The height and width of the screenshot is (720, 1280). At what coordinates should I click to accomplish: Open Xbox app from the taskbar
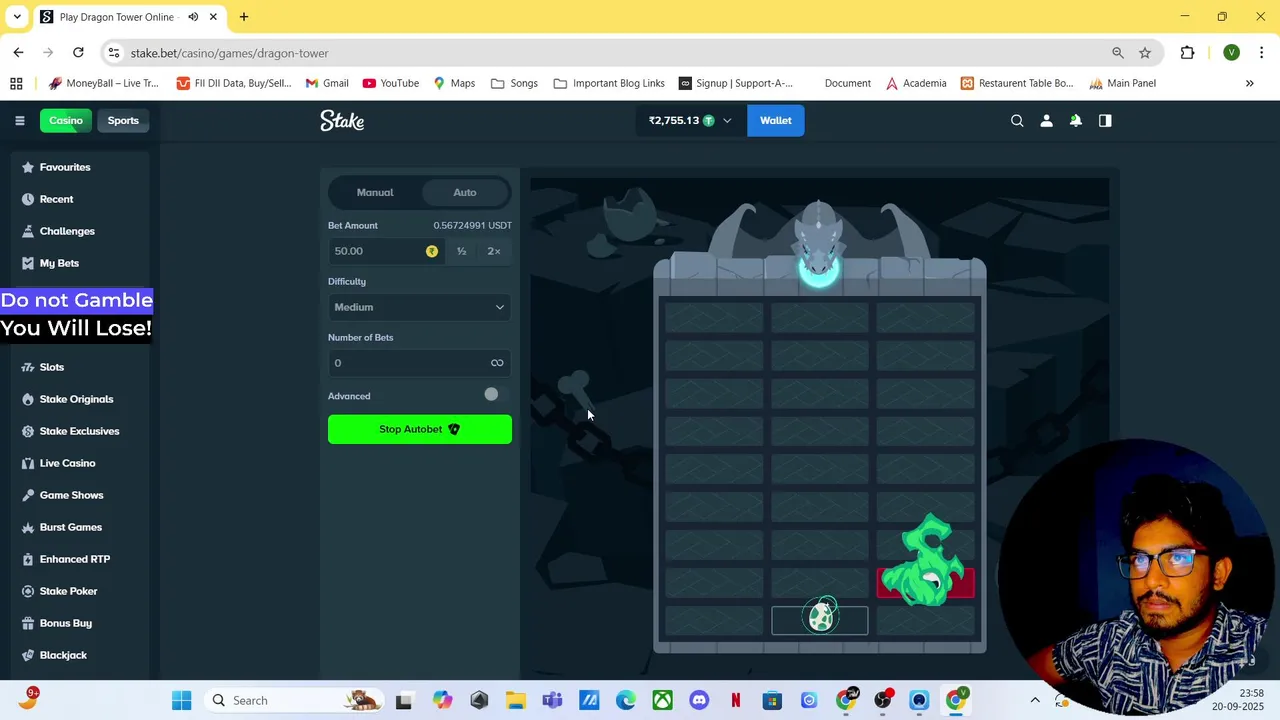tap(662, 700)
